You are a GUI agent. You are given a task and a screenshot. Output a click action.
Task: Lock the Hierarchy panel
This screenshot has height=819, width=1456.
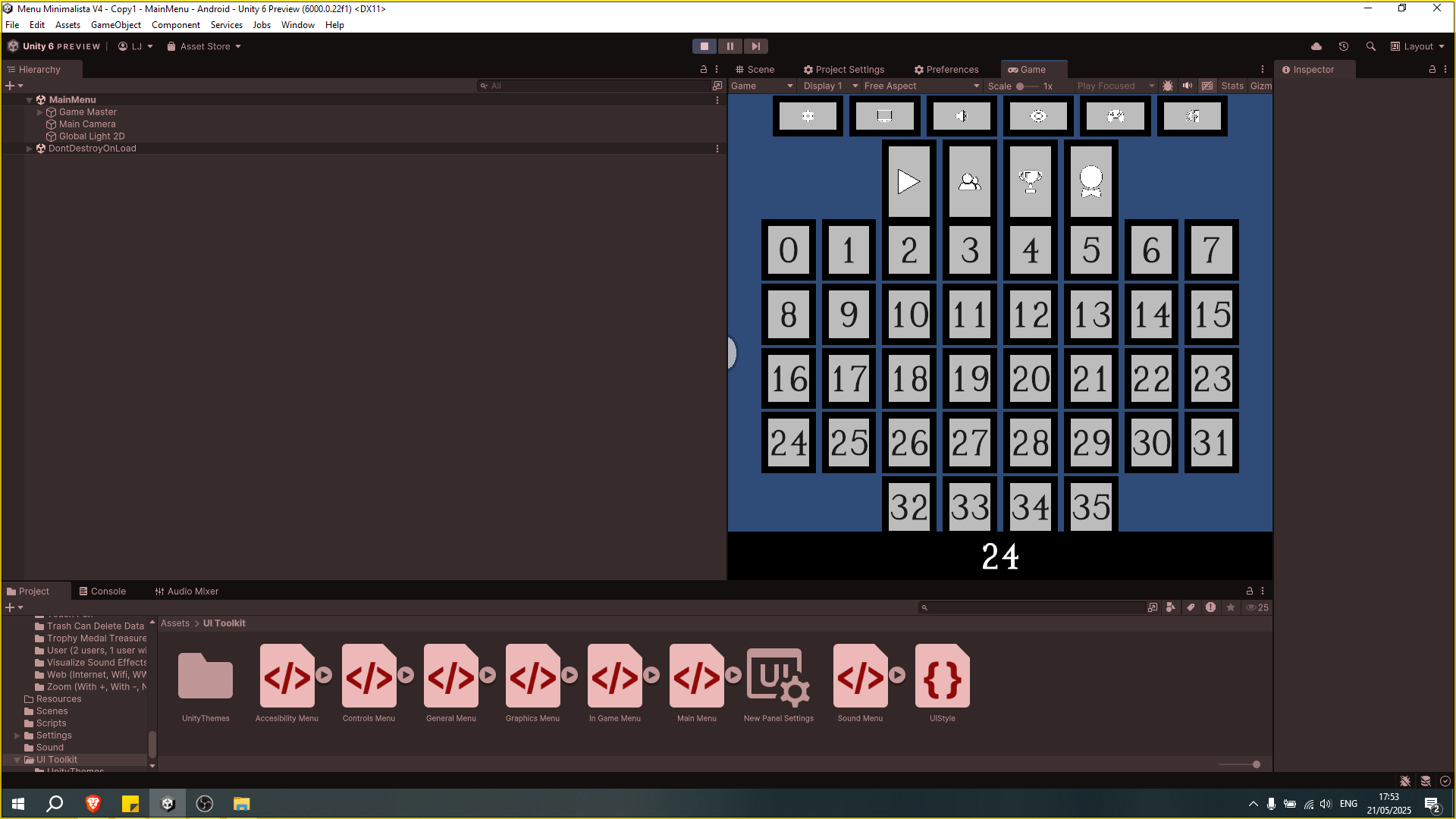(x=703, y=69)
